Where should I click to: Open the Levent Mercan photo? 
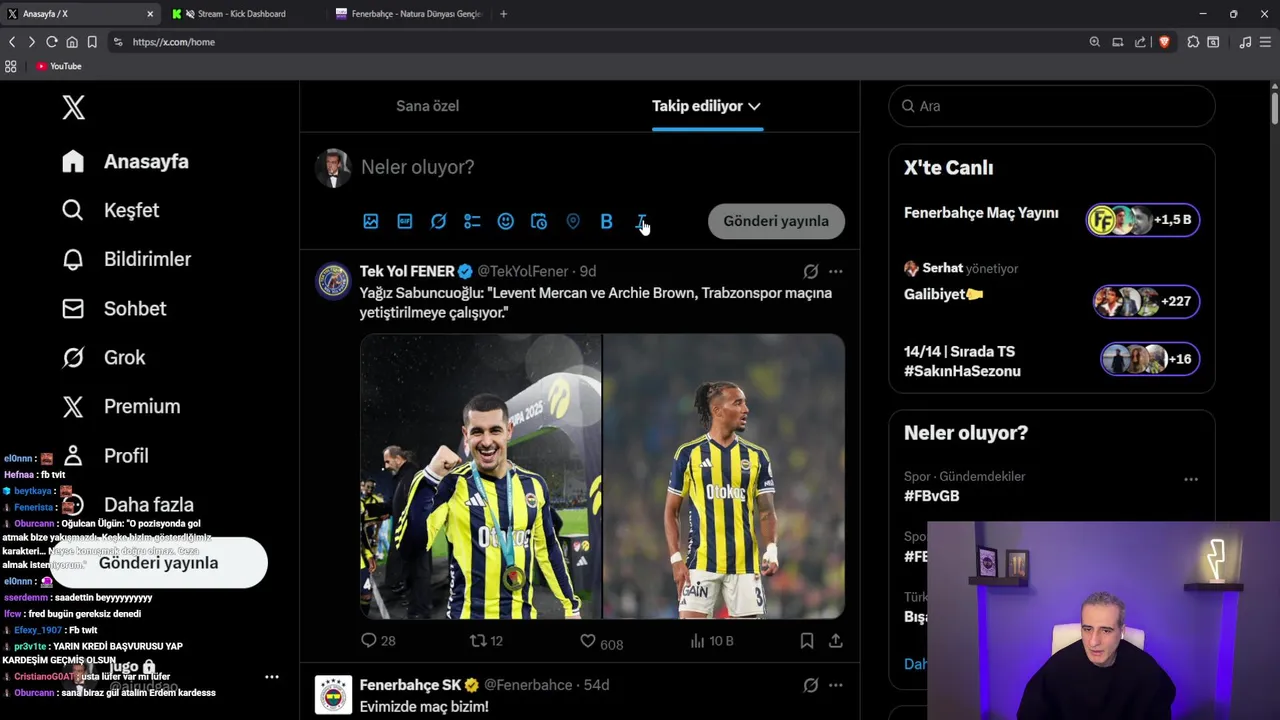480,477
